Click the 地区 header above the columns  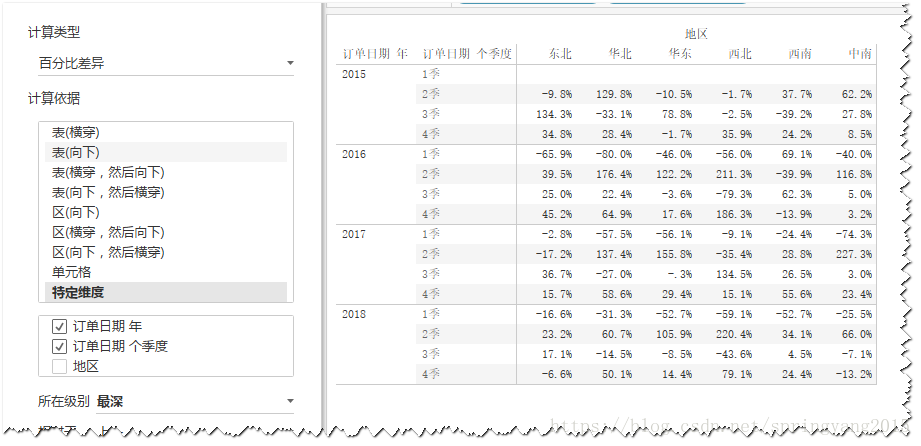pyautogui.click(x=696, y=34)
